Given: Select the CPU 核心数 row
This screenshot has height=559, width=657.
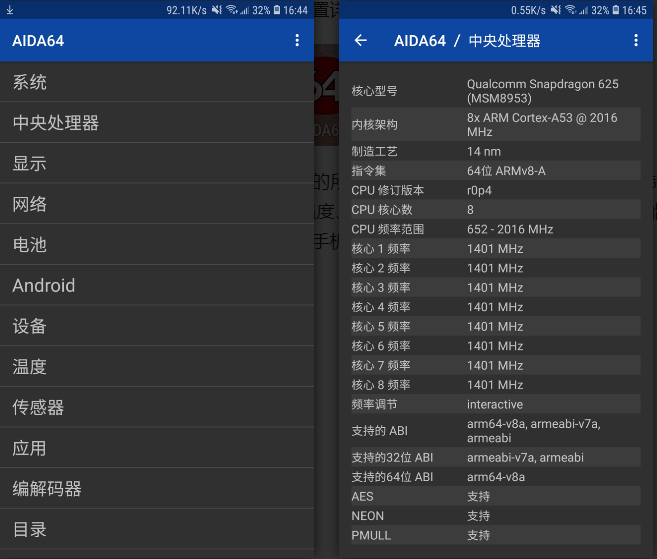Looking at the screenshot, I should tap(496, 210).
